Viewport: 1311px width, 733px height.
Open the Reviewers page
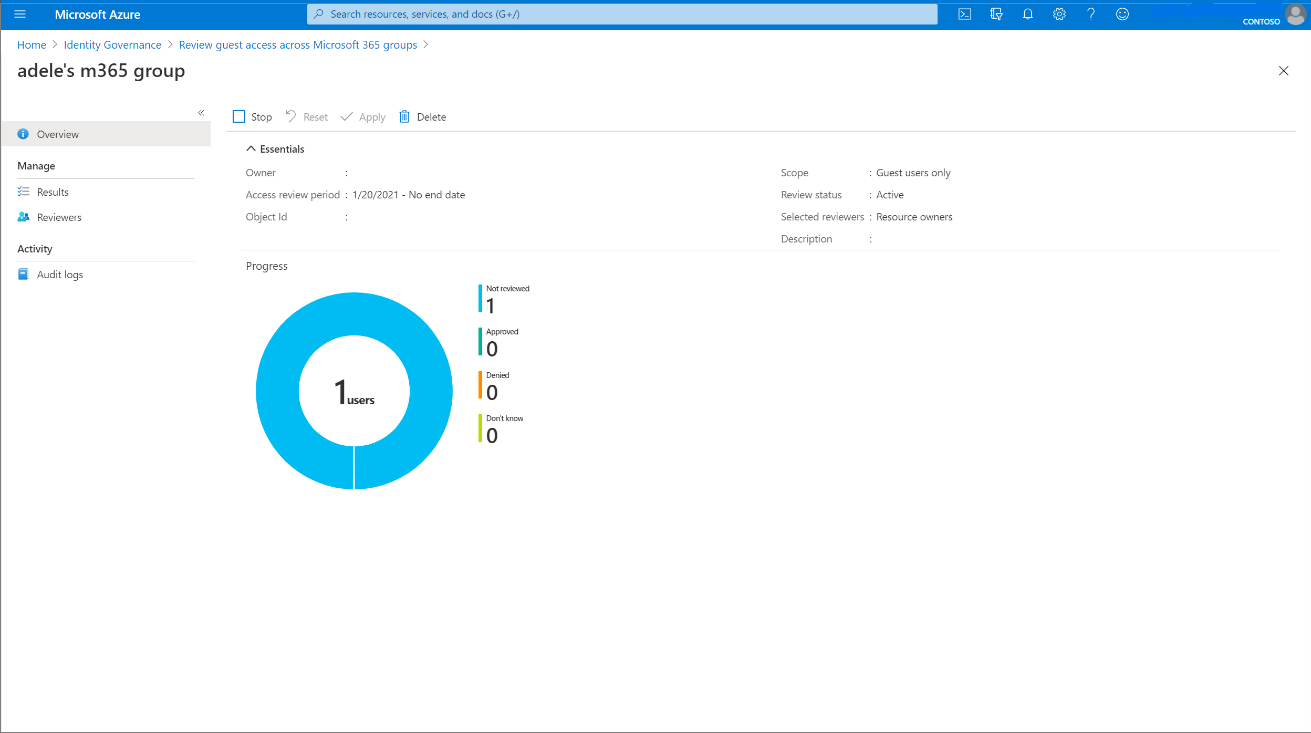pos(60,217)
